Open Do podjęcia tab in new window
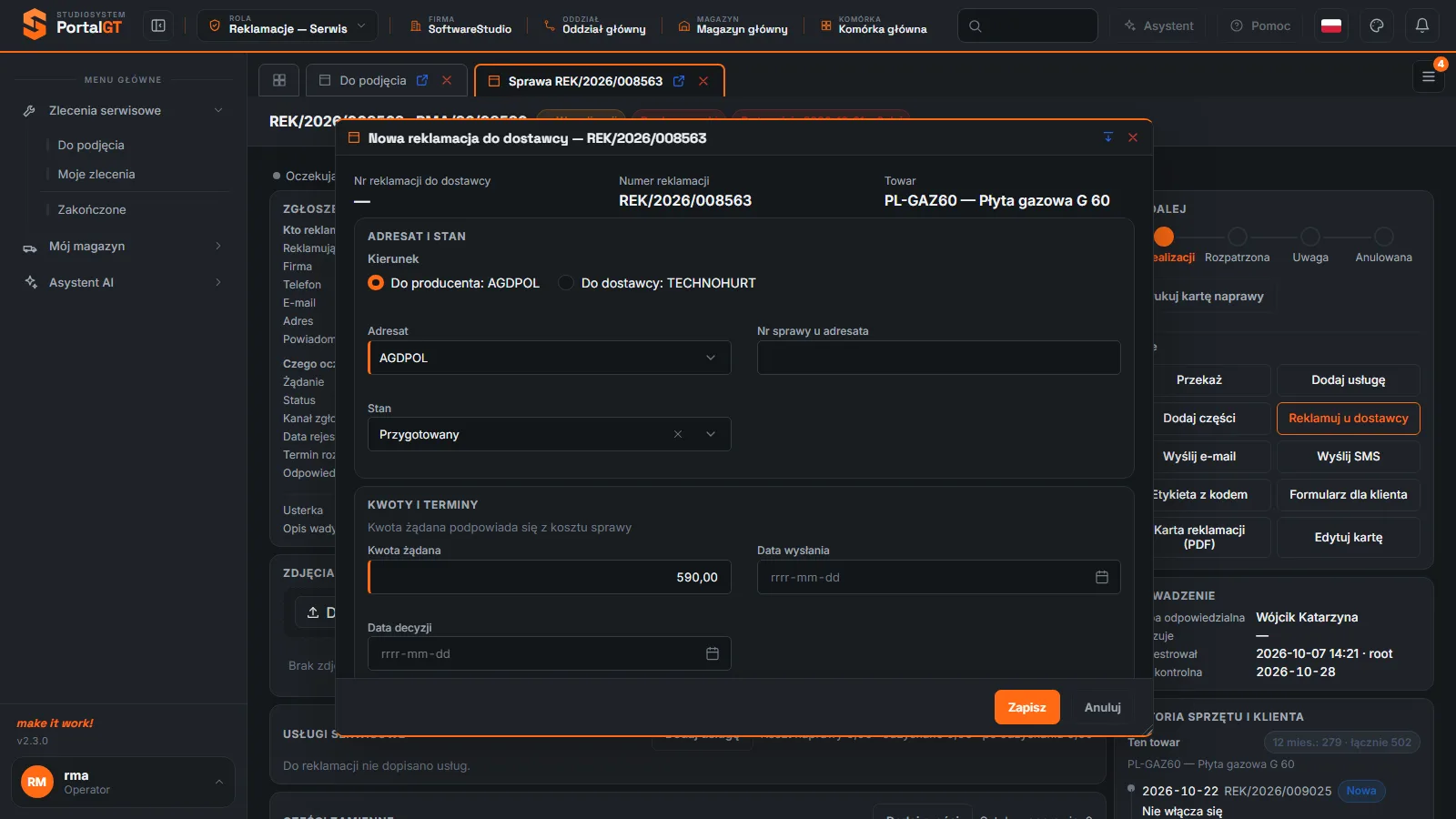The image size is (1456, 819). [x=422, y=80]
